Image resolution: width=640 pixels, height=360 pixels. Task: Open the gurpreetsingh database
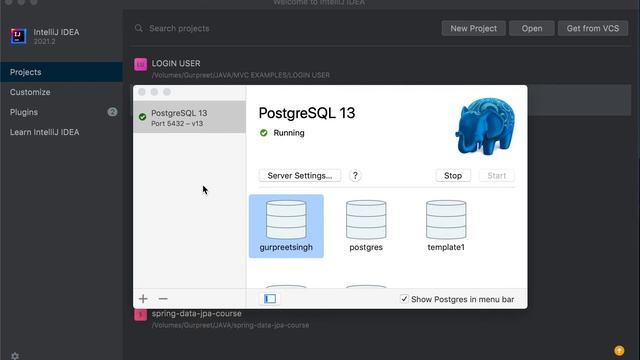pyautogui.click(x=286, y=226)
